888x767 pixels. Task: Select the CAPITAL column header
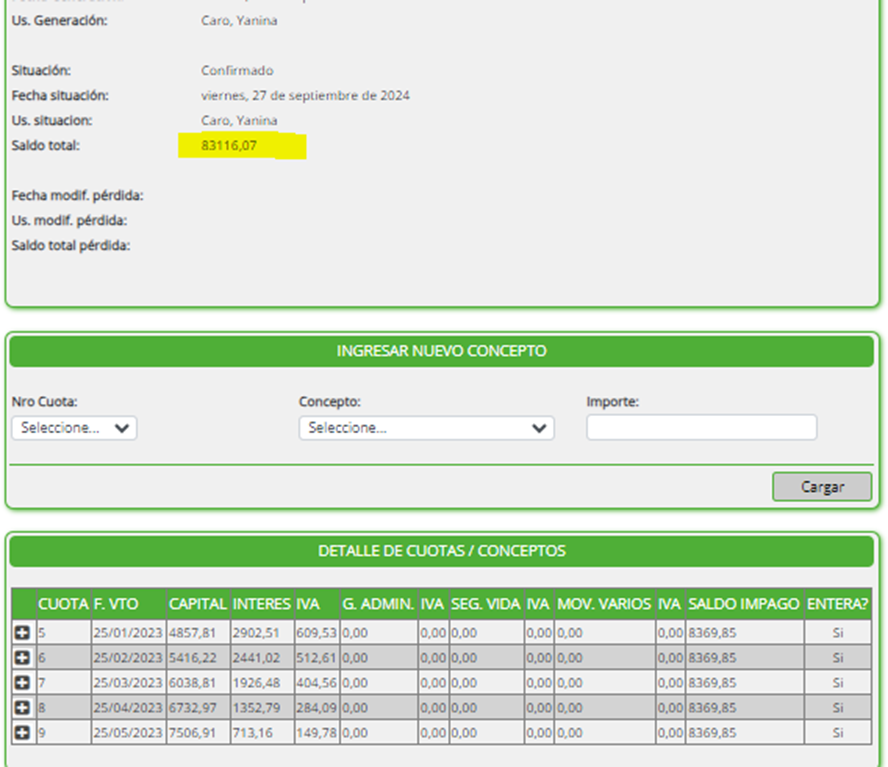197,604
